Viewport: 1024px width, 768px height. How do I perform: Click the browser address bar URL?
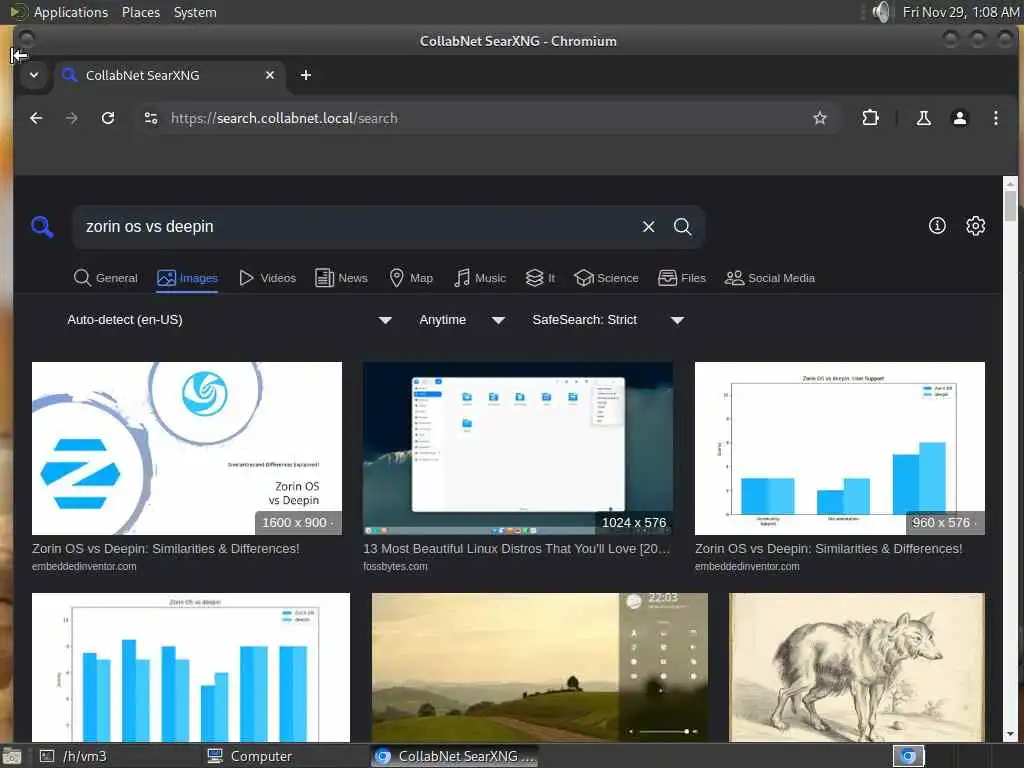click(284, 118)
